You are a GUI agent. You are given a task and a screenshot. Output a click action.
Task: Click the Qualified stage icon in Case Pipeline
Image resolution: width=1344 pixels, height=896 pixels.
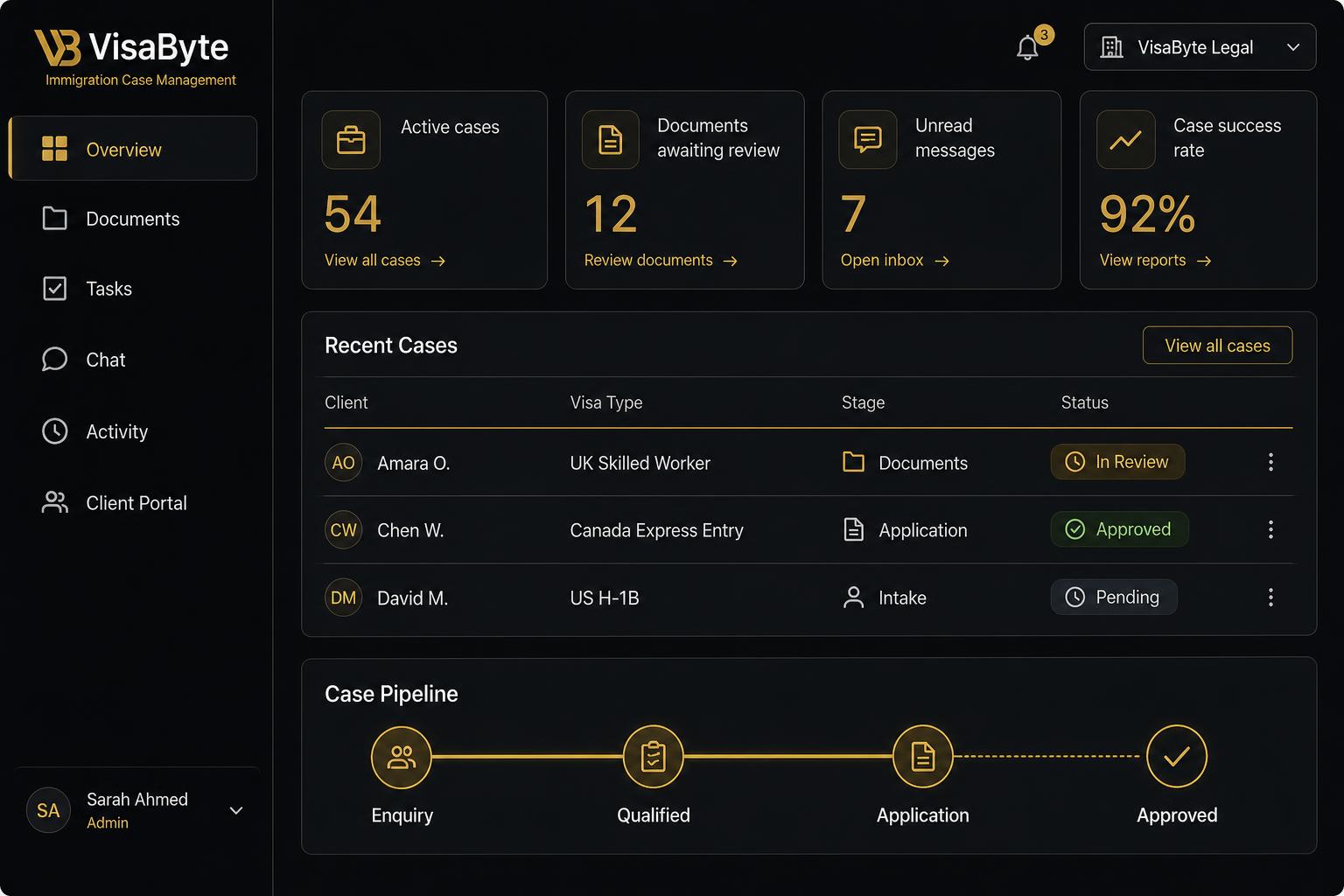(654, 757)
